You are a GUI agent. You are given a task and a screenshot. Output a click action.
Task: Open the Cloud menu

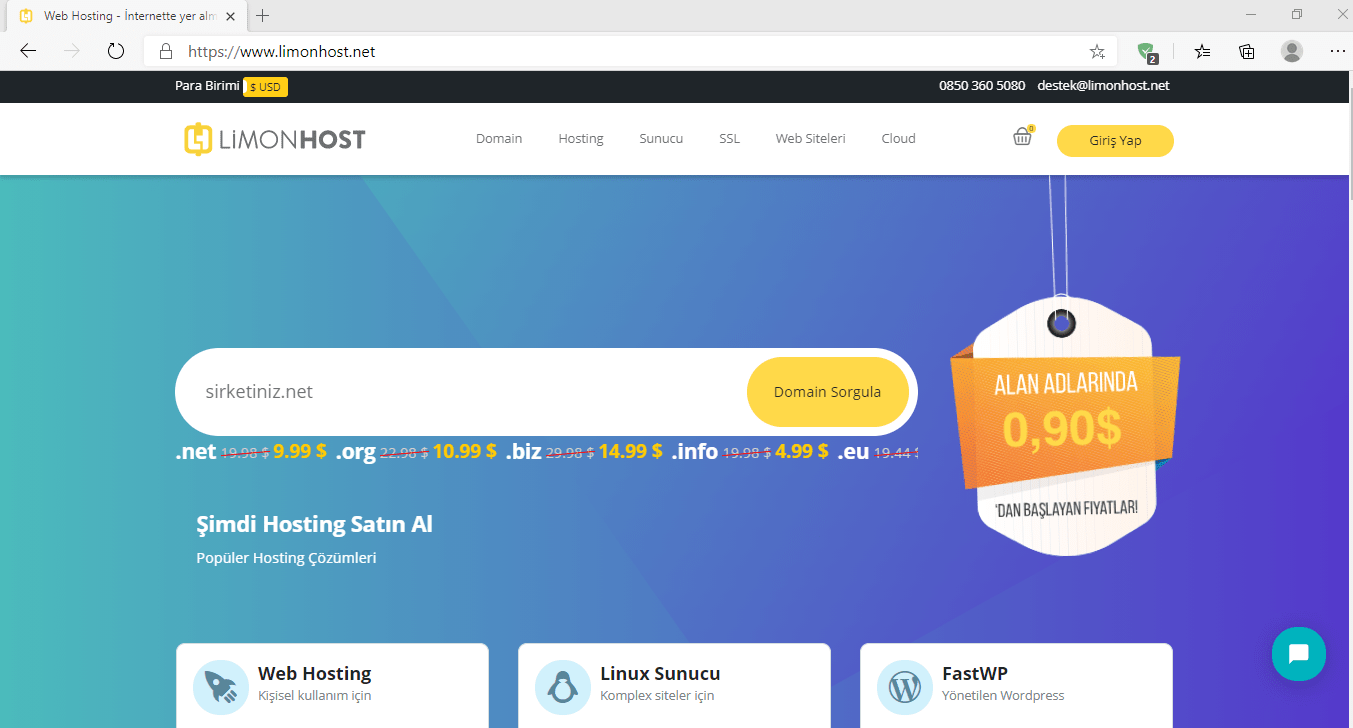tap(898, 139)
